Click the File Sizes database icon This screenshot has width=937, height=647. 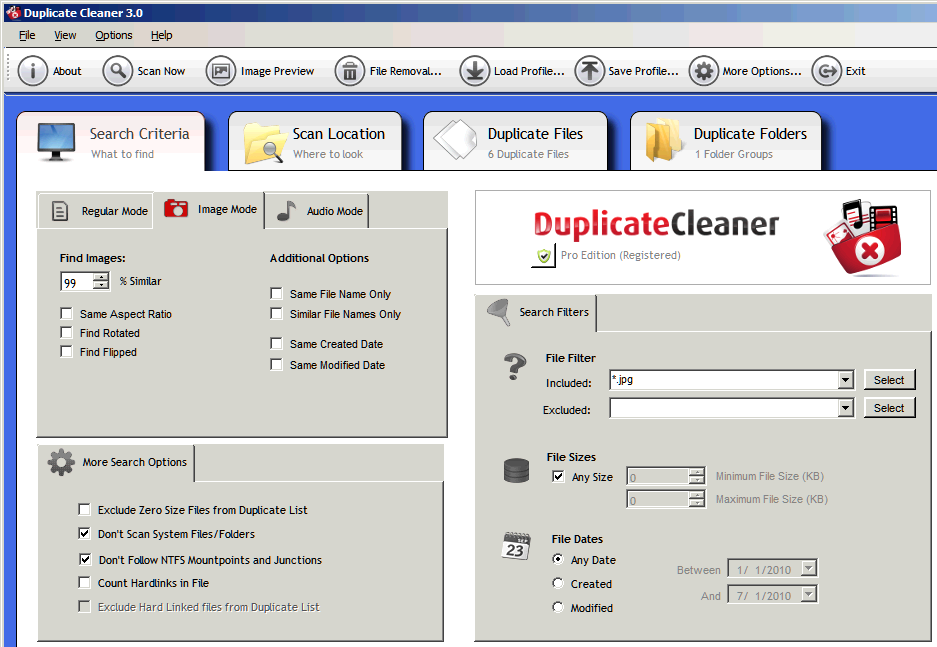pyautogui.click(x=516, y=470)
